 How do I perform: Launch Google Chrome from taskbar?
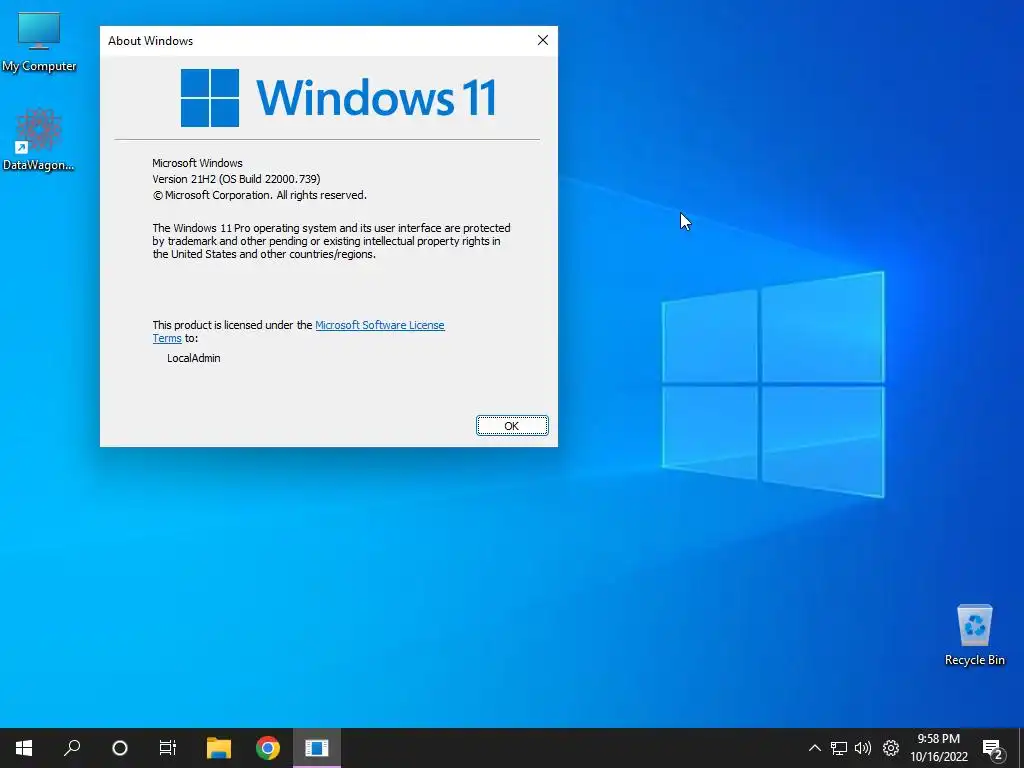click(x=268, y=748)
